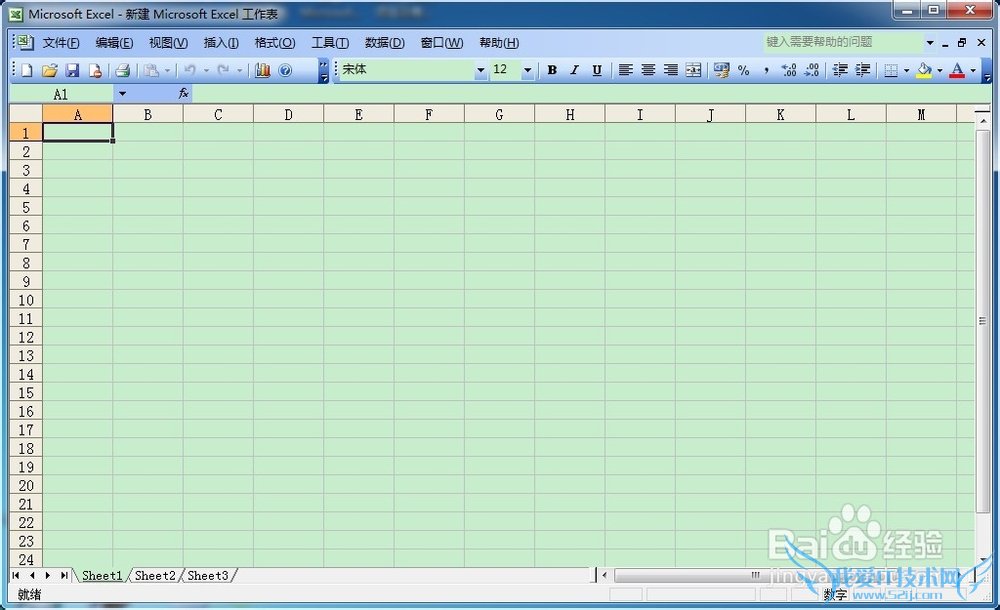Apply Currency Style format icon
Image resolution: width=1000 pixels, height=610 pixels.
coord(721,70)
